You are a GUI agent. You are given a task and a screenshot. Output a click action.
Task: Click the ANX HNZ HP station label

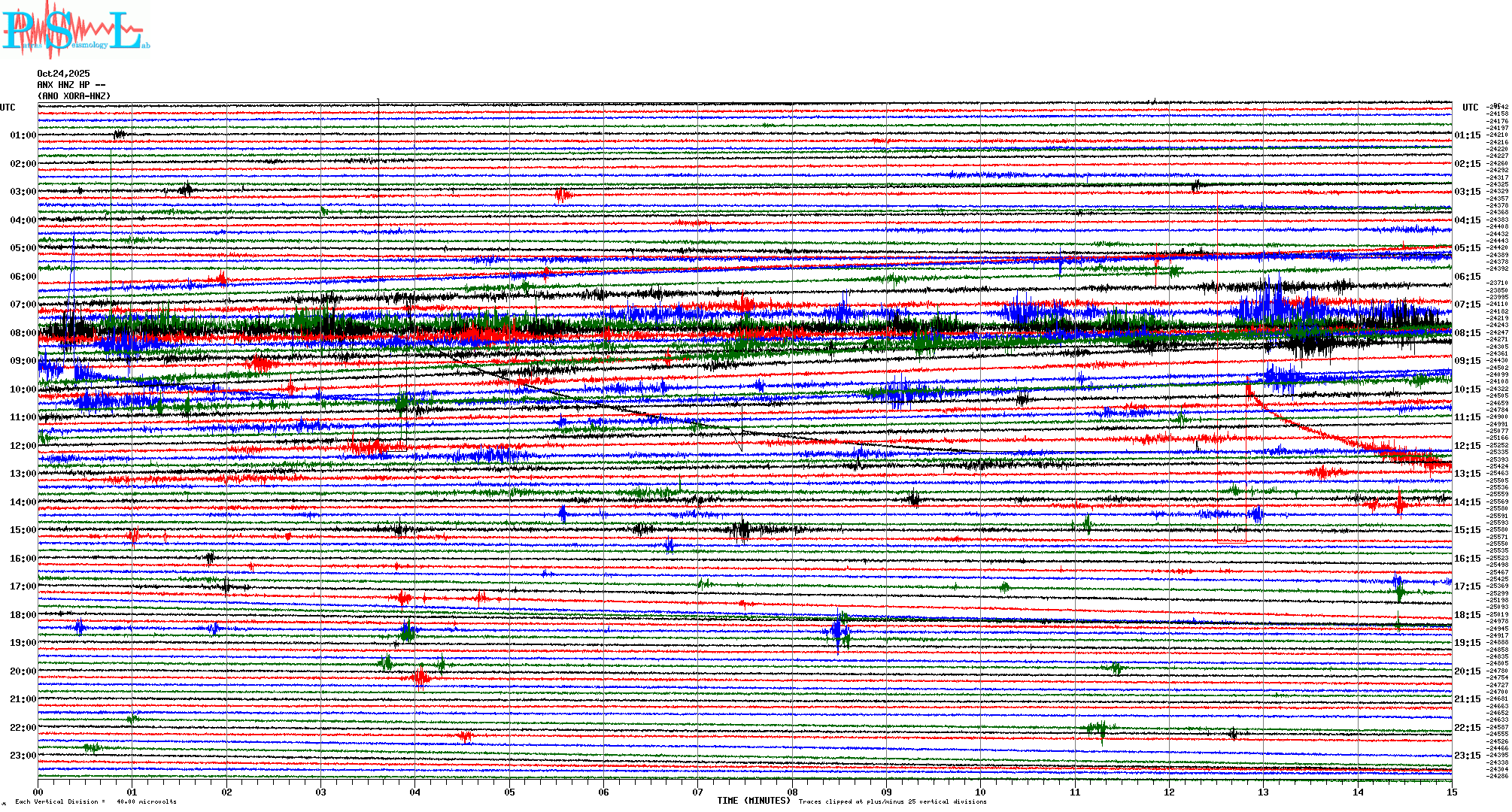pos(68,85)
